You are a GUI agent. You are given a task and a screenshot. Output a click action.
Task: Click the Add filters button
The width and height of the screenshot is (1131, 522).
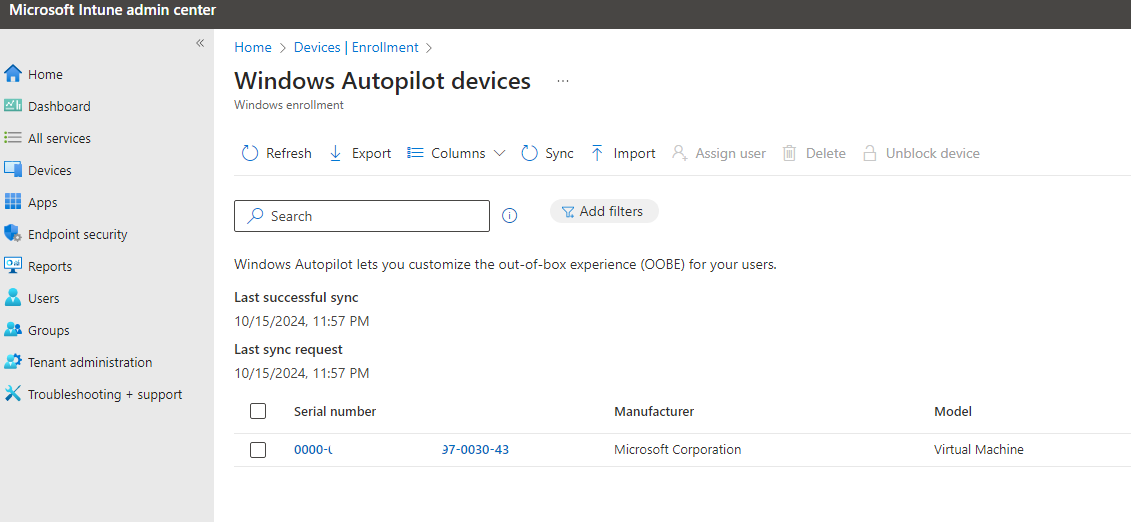click(x=604, y=211)
